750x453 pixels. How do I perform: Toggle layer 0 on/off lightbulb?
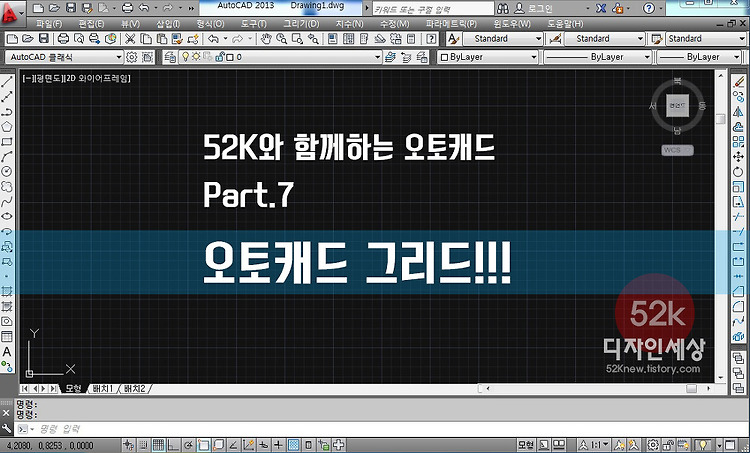[185, 57]
